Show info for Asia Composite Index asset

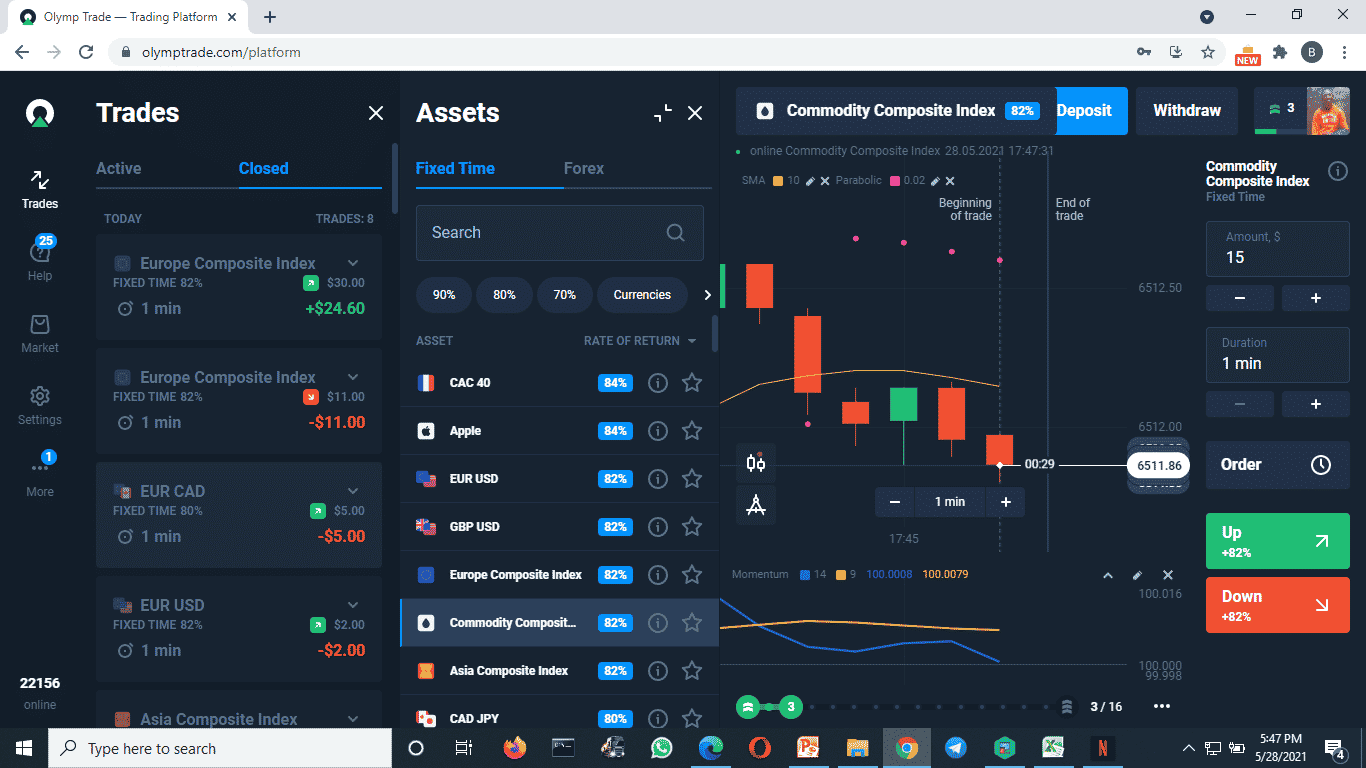point(657,670)
